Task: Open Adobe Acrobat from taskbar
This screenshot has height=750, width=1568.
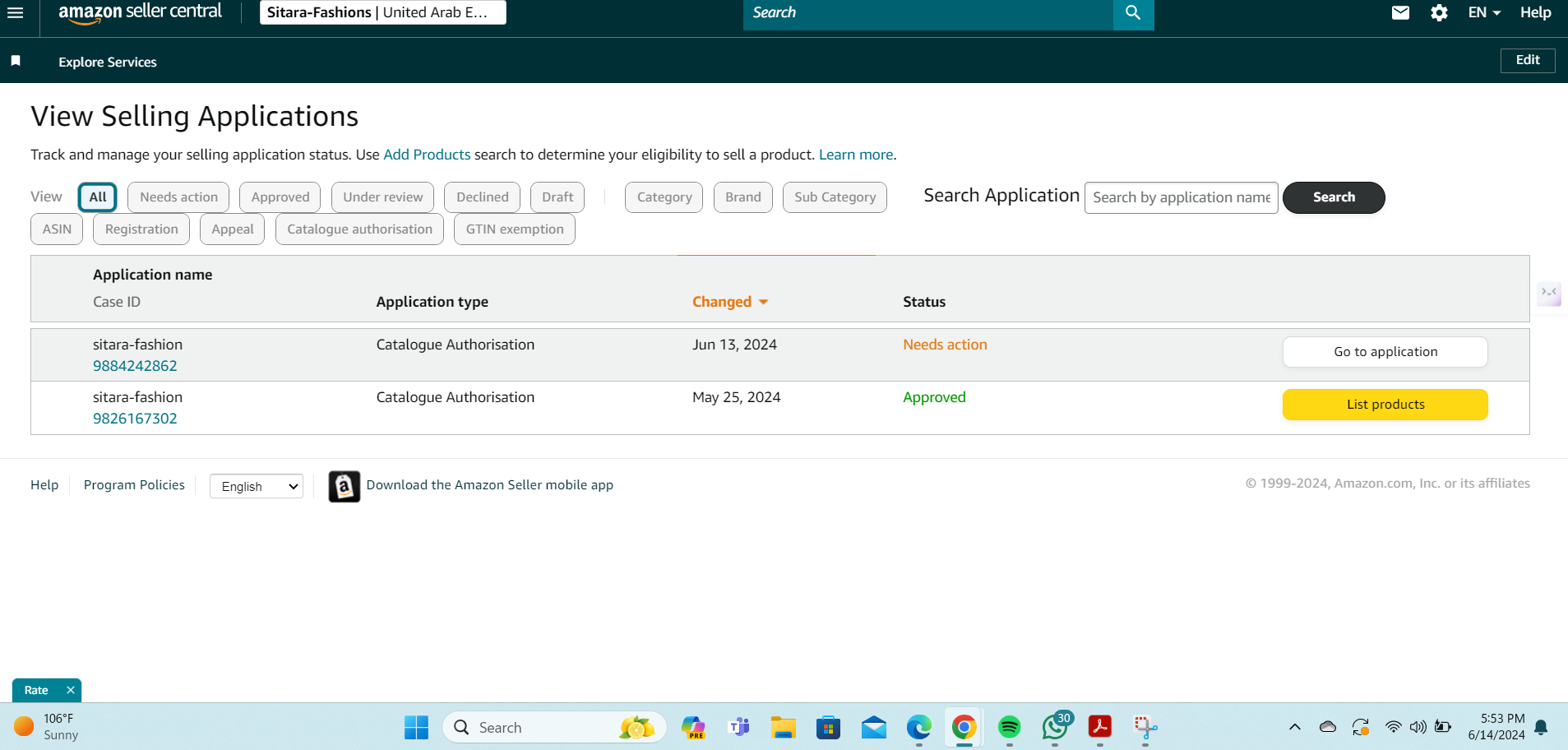Action: point(1100,727)
